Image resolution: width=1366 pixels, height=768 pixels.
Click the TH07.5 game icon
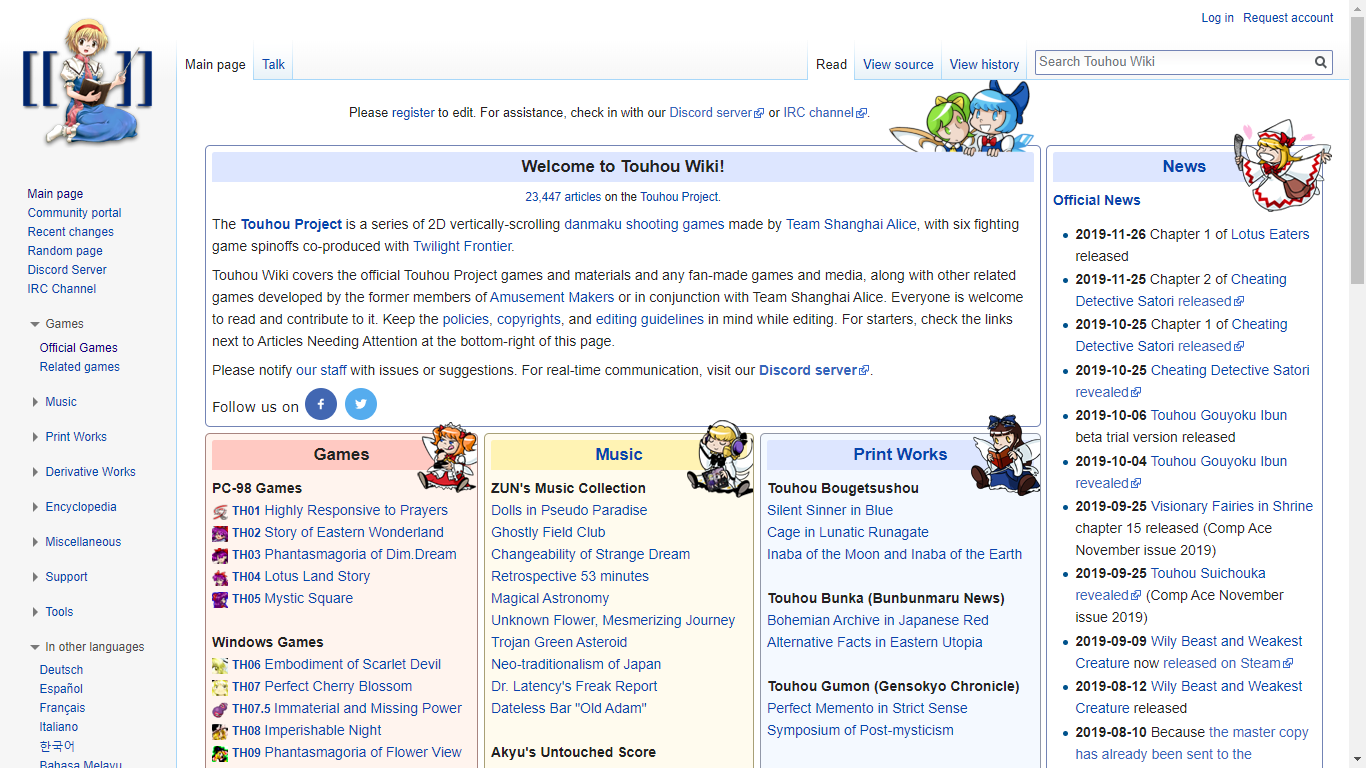coord(220,709)
